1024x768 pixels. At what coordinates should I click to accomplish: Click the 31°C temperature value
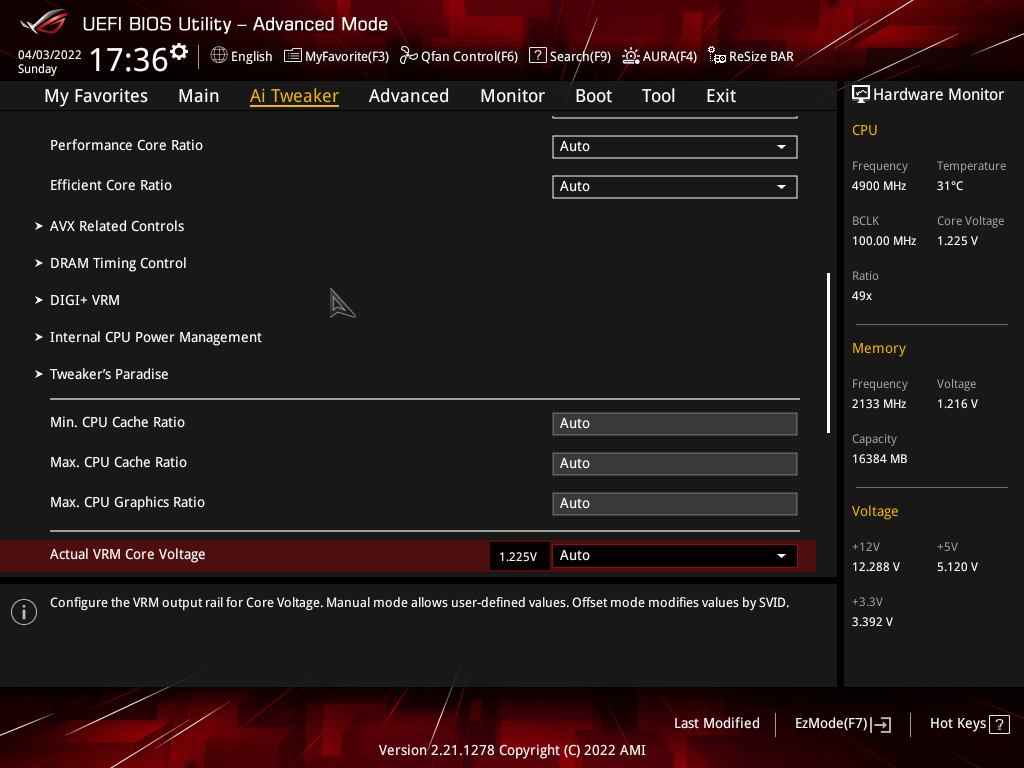pos(950,186)
